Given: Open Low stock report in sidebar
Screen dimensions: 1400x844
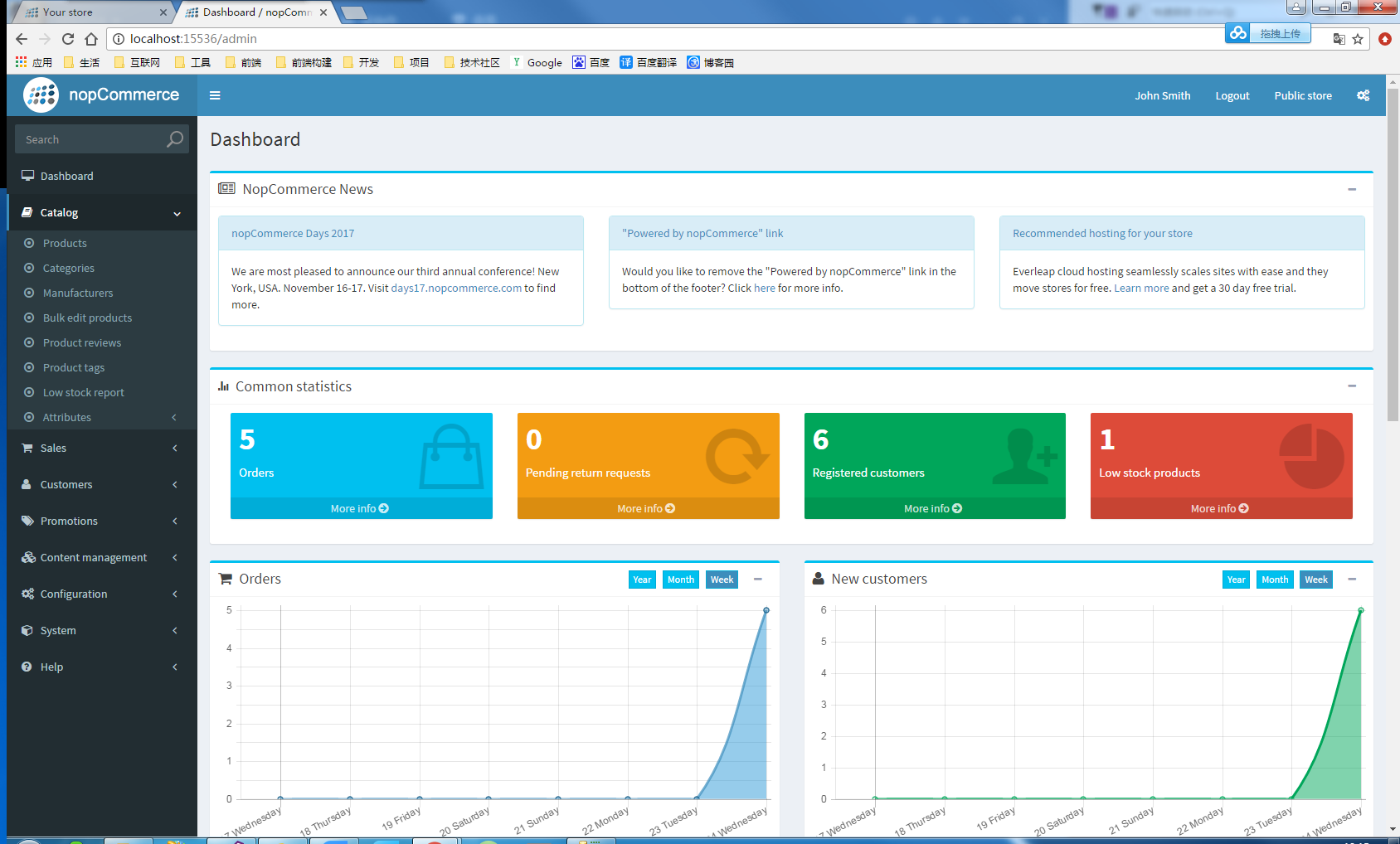Looking at the screenshot, I should [x=83, y=392].
